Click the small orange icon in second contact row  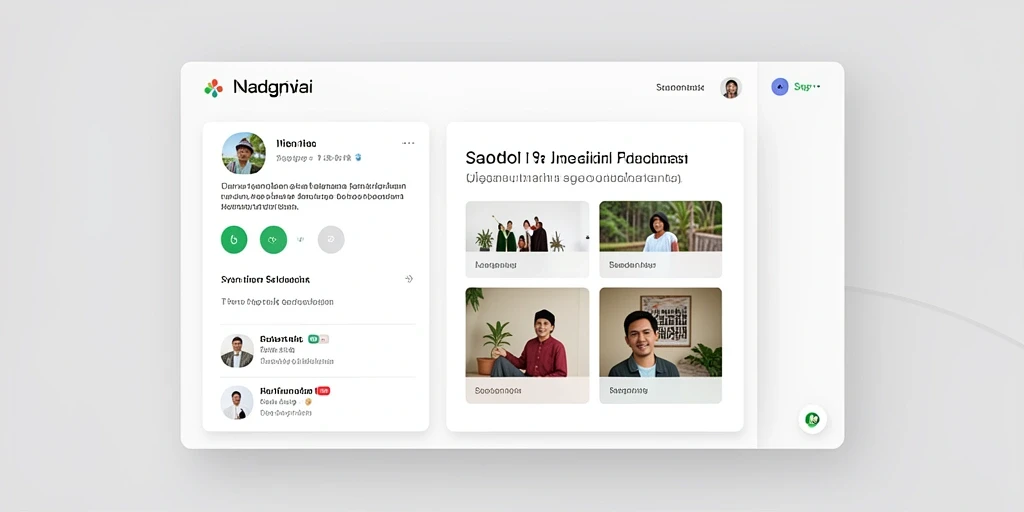[308, 402]
